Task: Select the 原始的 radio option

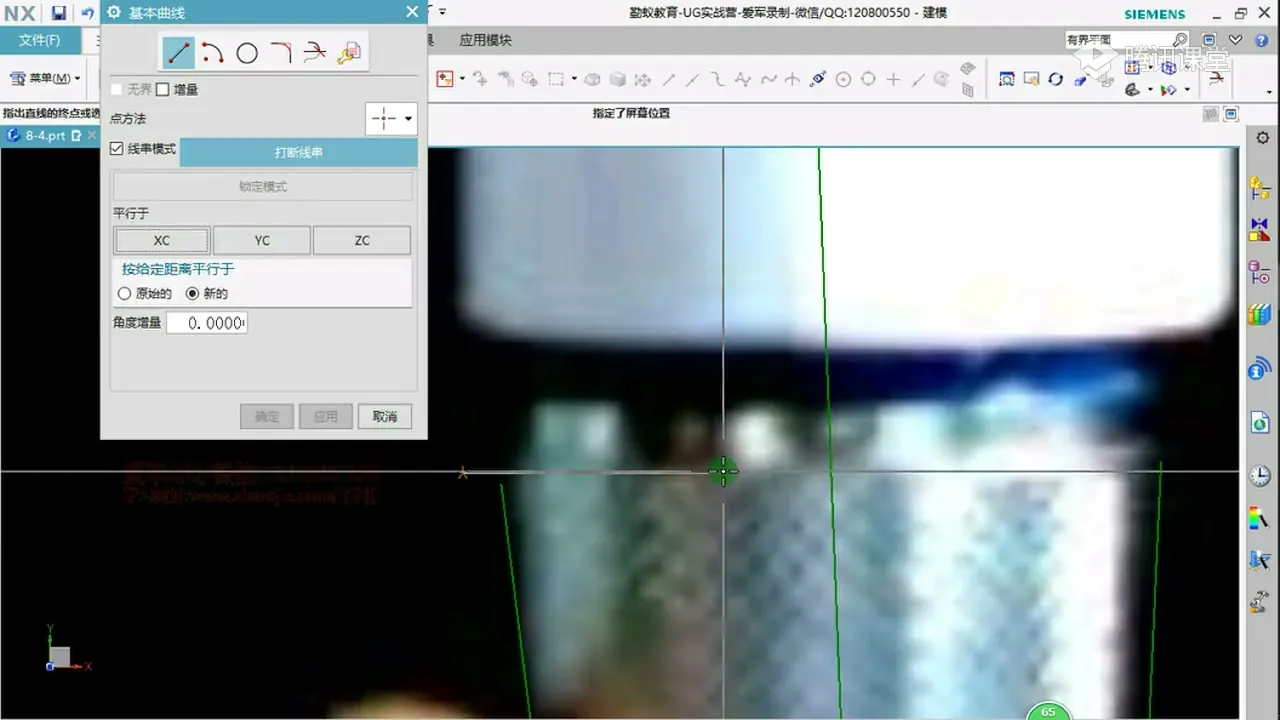Action: click(x=125, y=294)
